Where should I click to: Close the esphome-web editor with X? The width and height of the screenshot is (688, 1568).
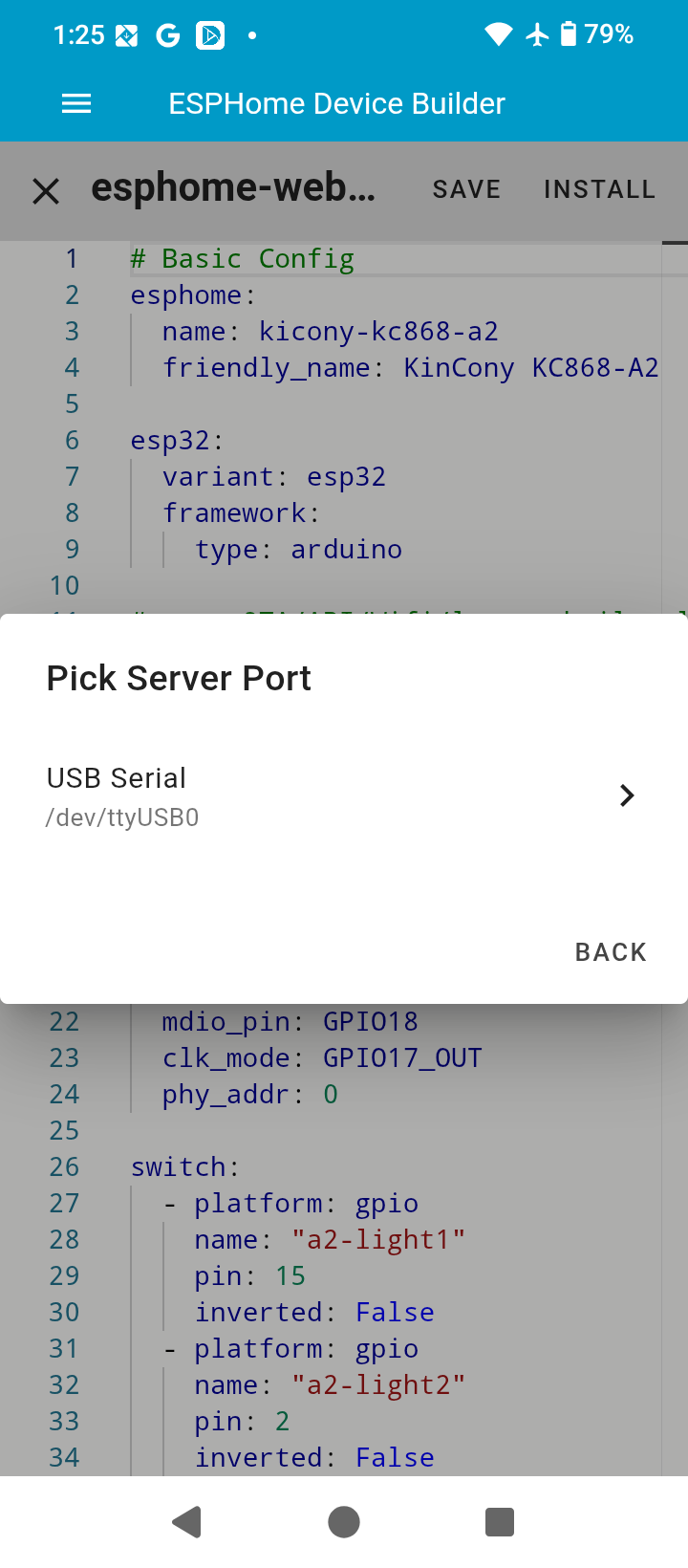click(x=46, y=191)
